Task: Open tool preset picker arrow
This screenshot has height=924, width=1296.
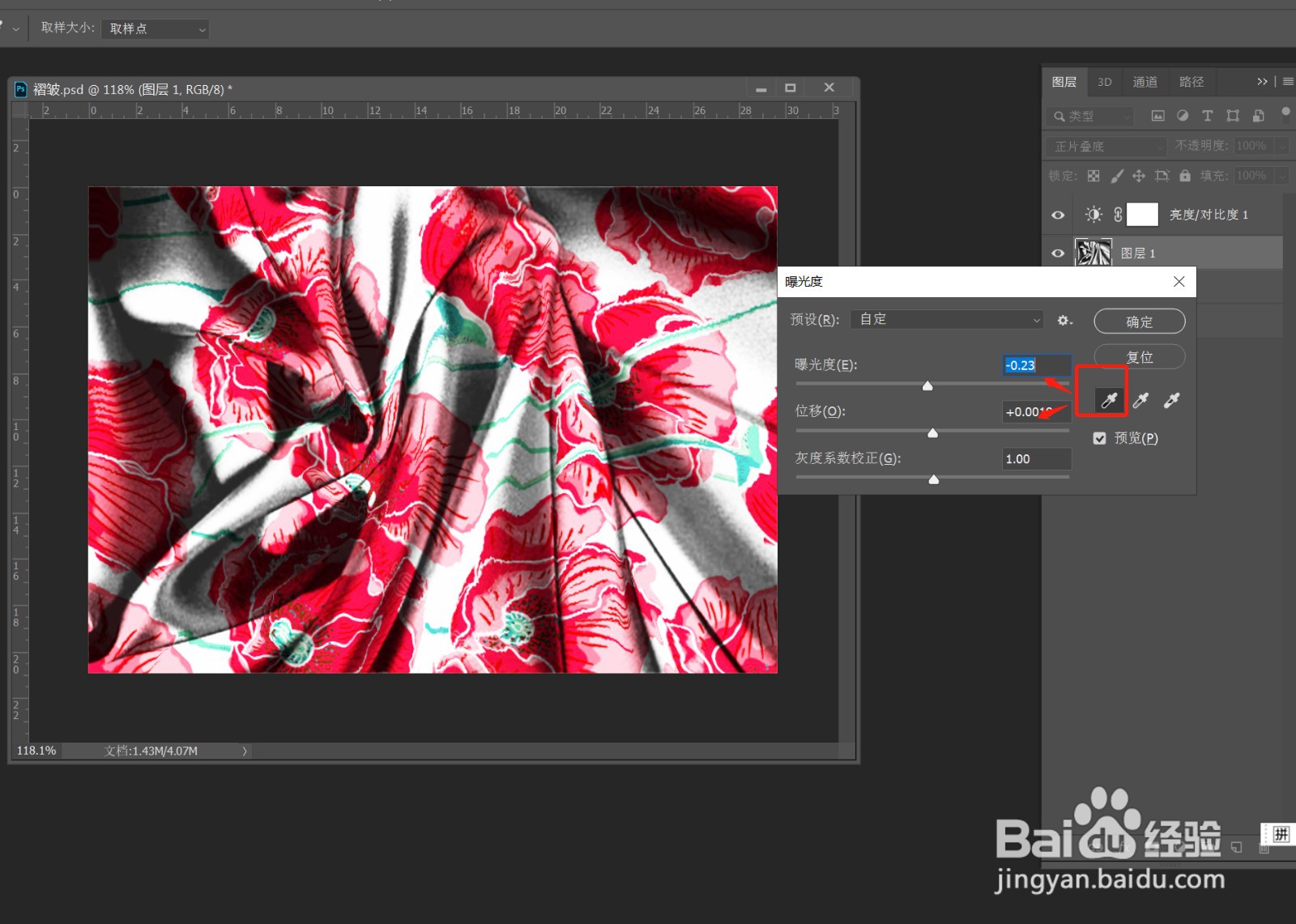Action: pyautogui.click(x=16, y=29)
